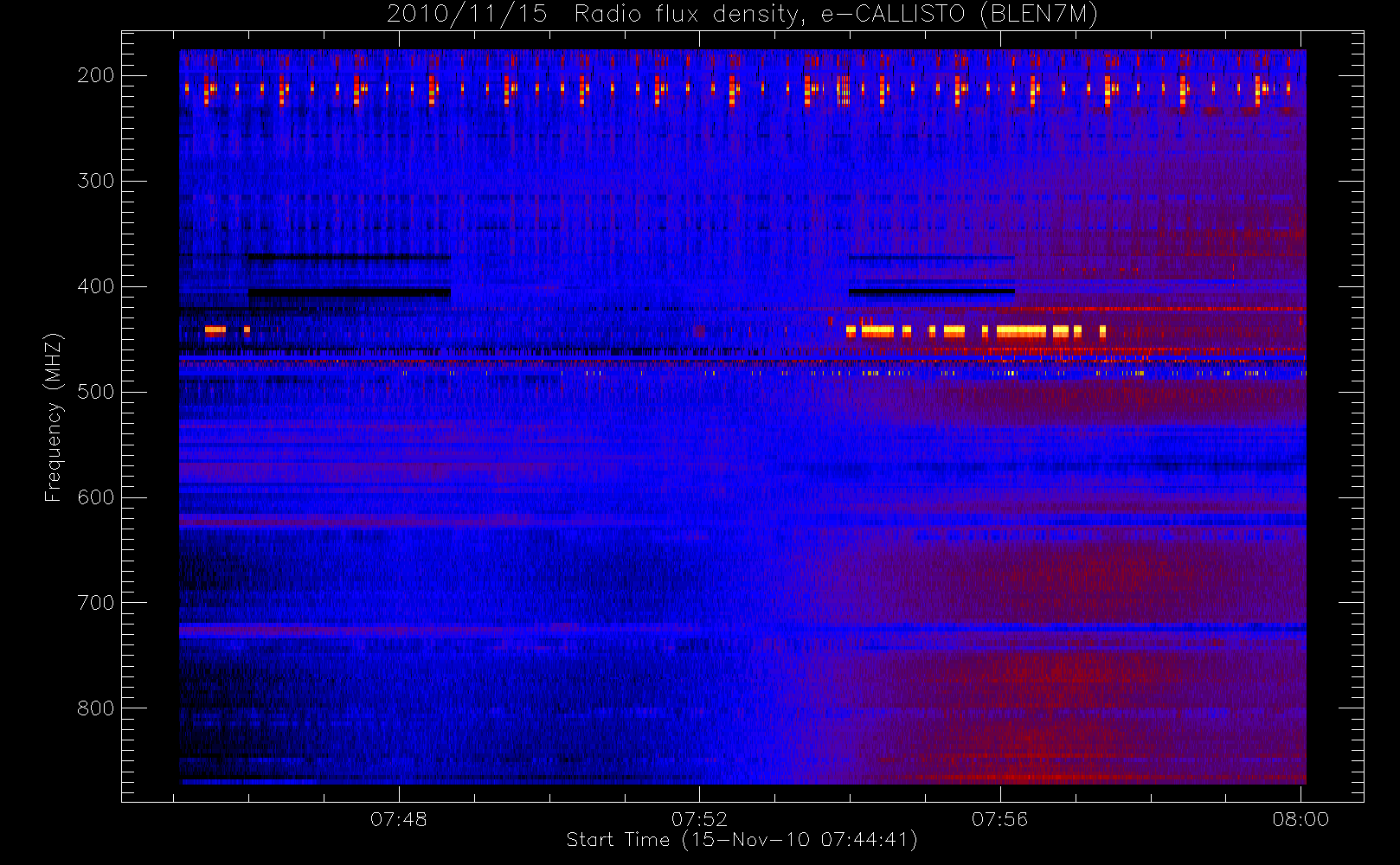
Task: Click the 200 frequency tick label
Action: point(96,75)
